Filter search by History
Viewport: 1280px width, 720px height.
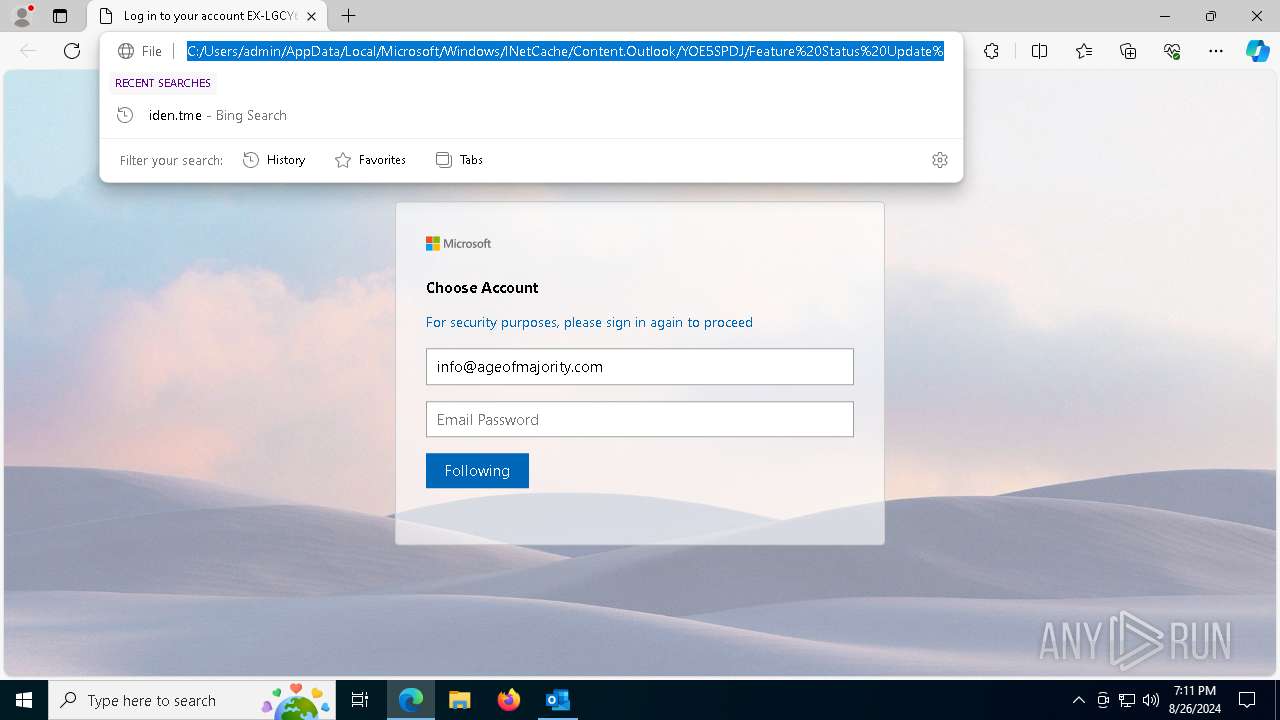(x=274, y=160)
